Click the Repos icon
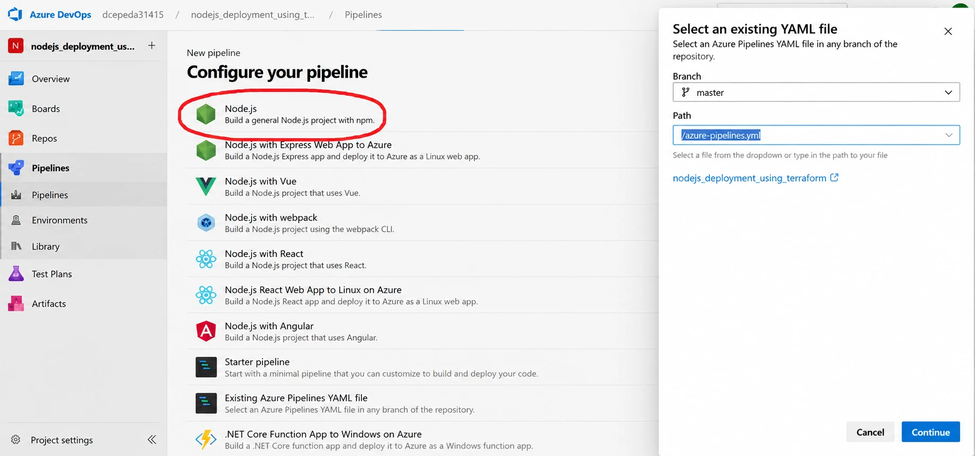Viewport: 975px width, 456px height. (x=16, y=138)
